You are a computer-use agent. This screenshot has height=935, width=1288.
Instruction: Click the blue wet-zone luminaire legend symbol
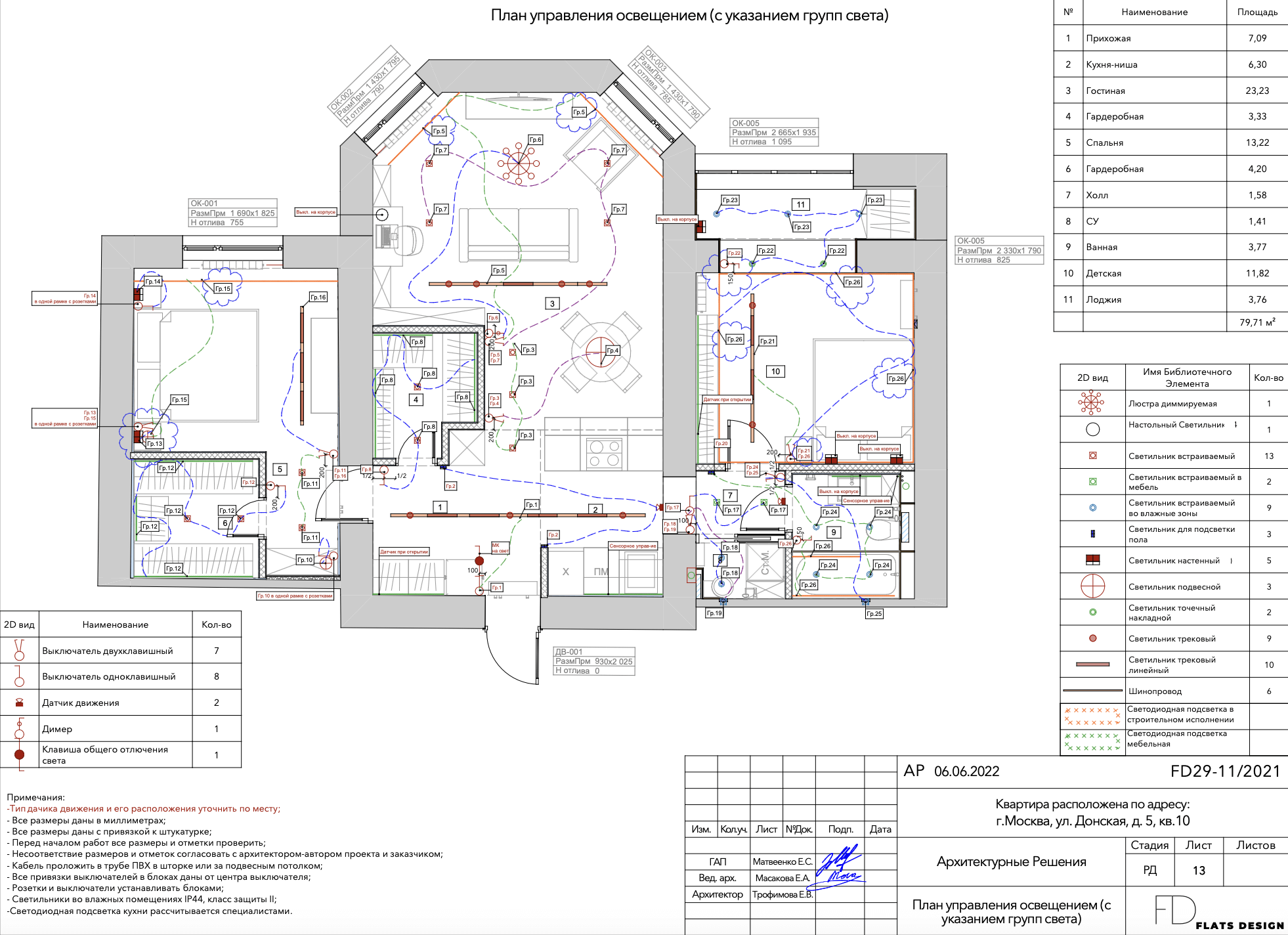click(1092, 508)
